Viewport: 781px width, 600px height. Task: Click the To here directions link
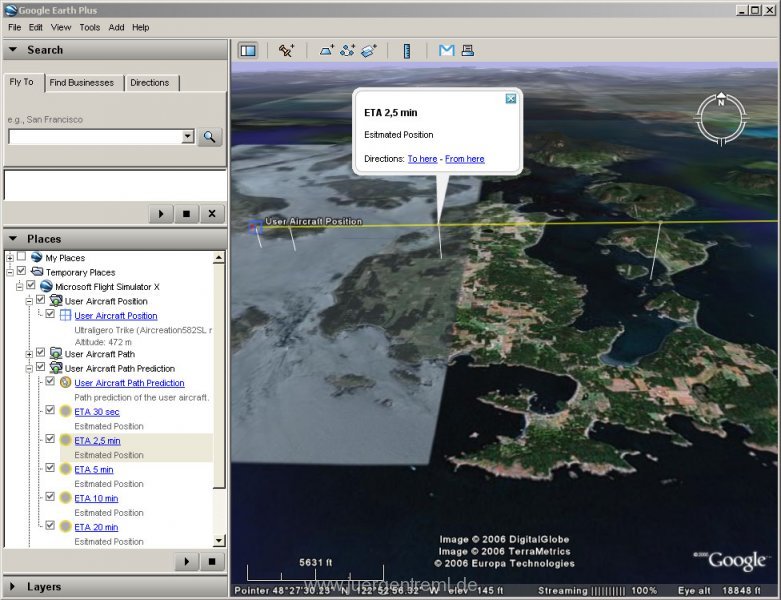coord(422,159)
